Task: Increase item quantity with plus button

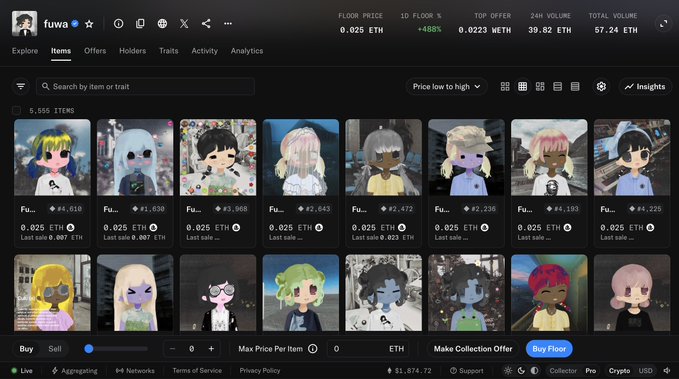Action: coord(211,349)
